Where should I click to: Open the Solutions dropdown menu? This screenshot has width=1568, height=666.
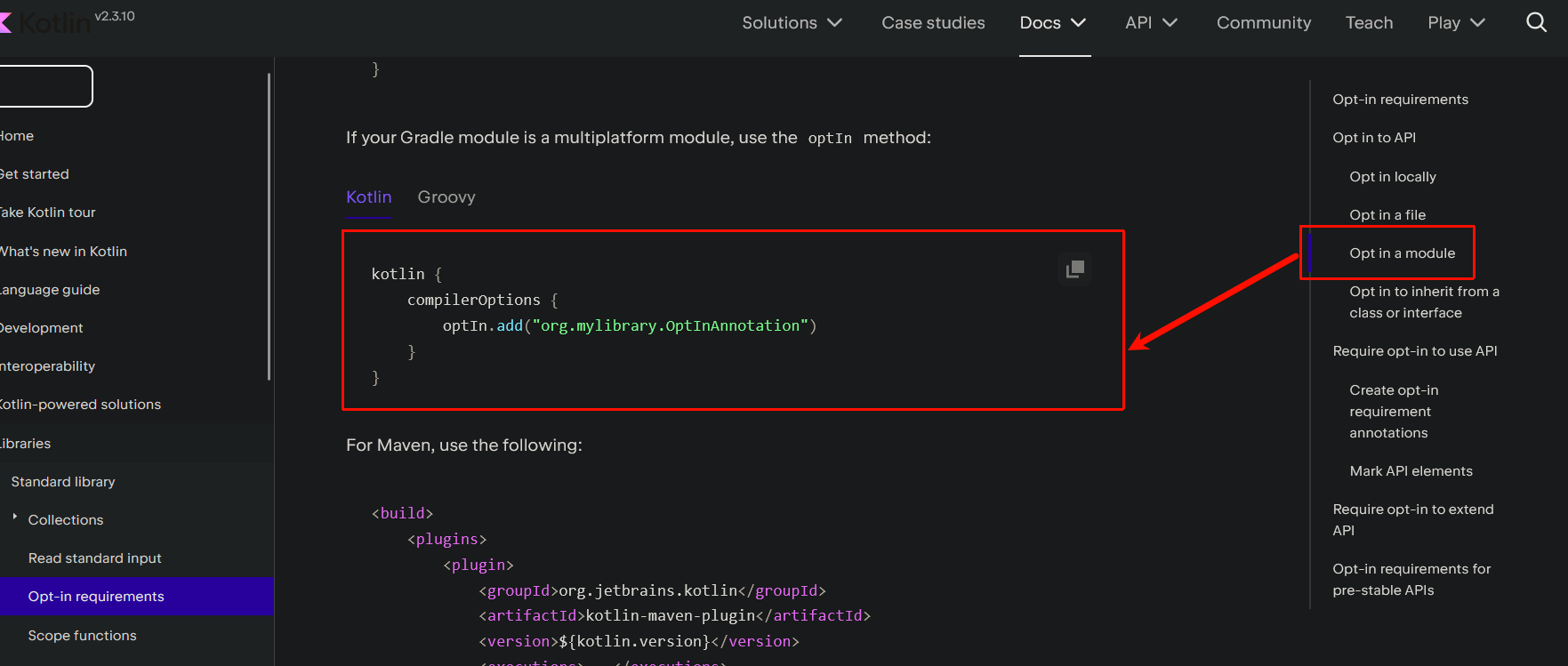click(792, 22)
